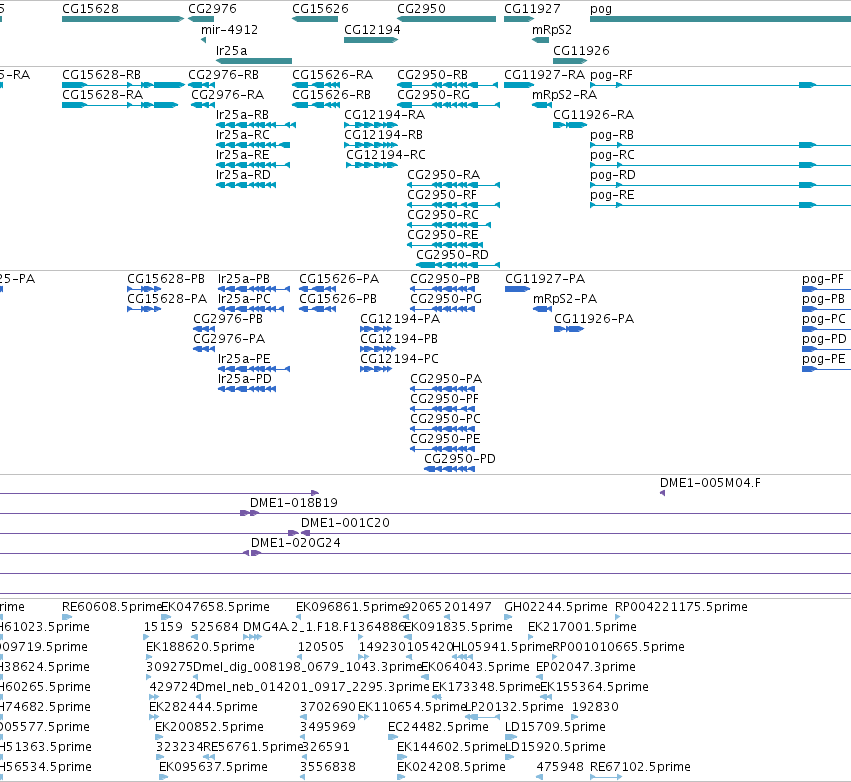Click transcript CG15628-RB
Viewport: 851px width, 782px height.
pos(123,85)
